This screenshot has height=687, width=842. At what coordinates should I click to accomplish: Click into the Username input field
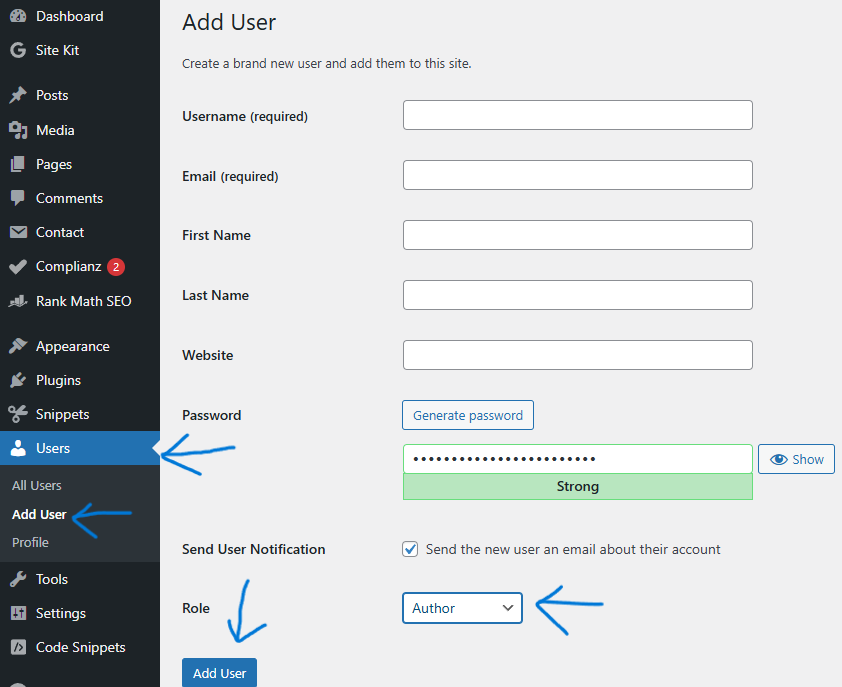pyautogui.click(x=577, y=115)
